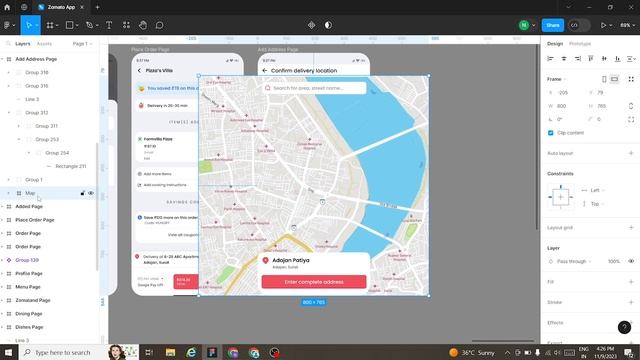Click Align horizontal centers icon

click(564, 59)
